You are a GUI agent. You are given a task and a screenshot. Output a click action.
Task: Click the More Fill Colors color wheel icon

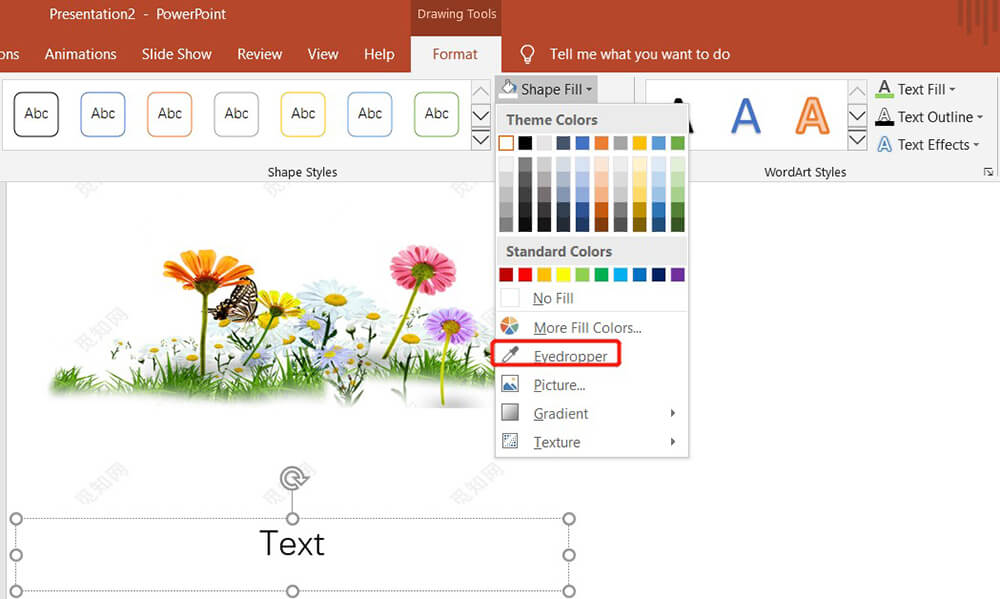510,327
